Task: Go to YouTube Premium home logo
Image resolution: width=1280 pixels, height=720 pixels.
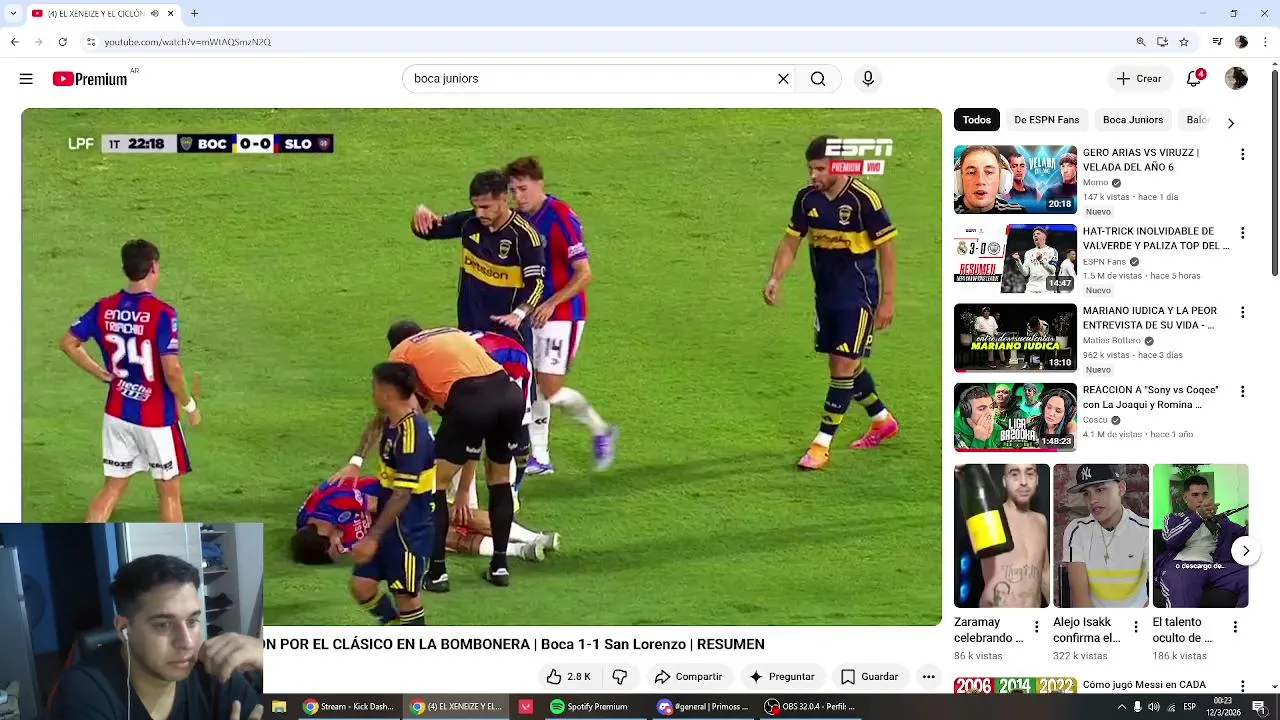Action: [x=90, y=79]
